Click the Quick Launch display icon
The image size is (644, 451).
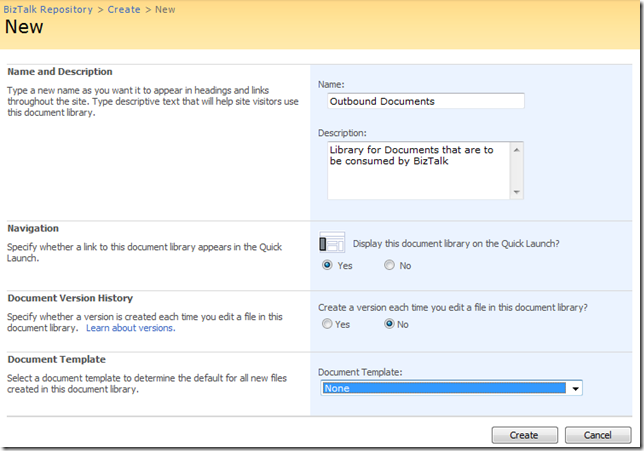point(332,242)
